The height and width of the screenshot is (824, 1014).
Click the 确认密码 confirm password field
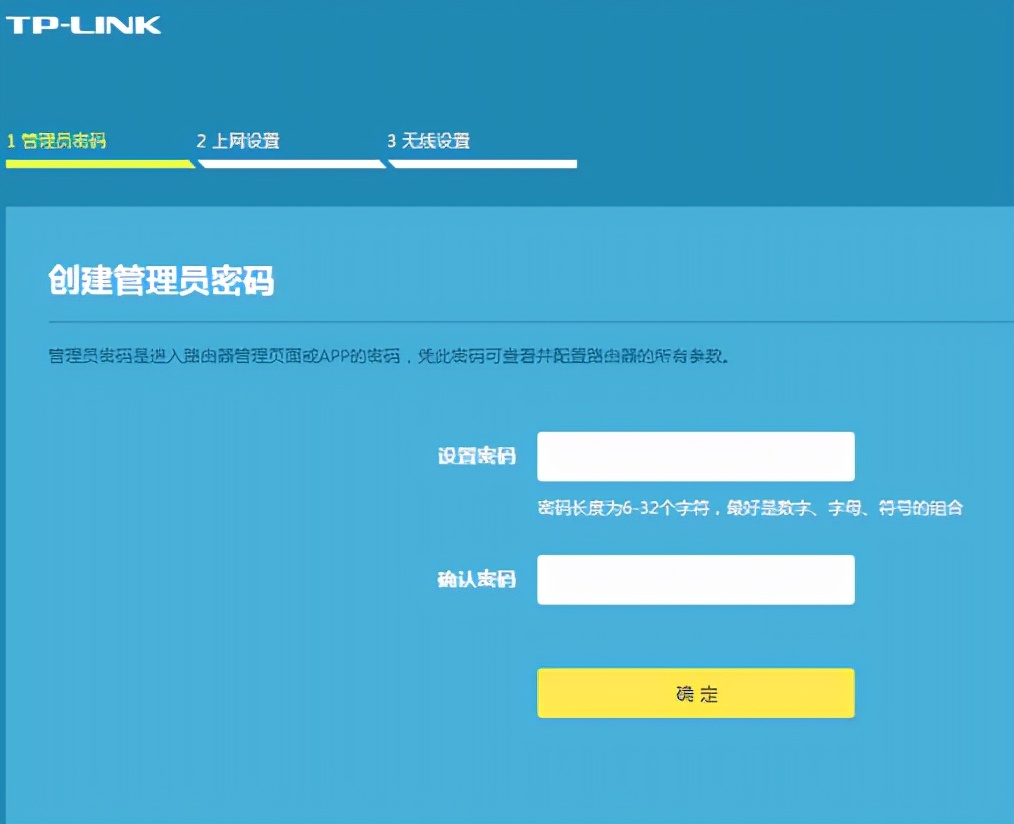(x=696, y=579)
